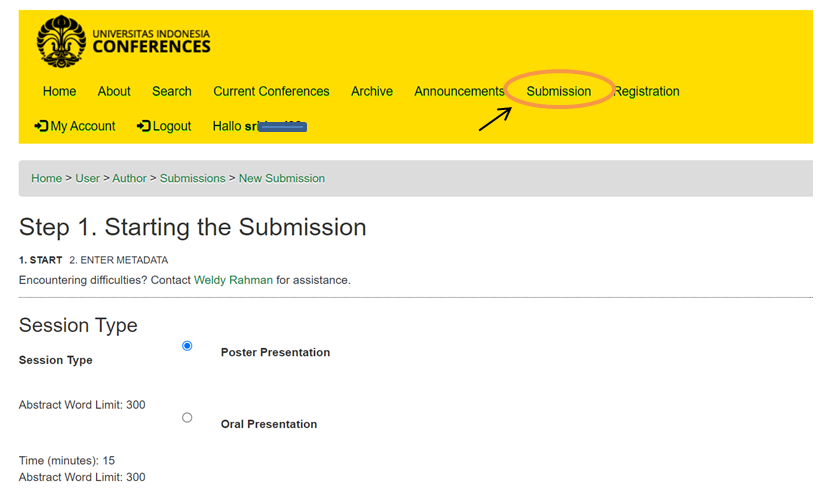Click the circled Submission menu item
Viewport: 828px width, 495px height.
click(x=558, y=91)
